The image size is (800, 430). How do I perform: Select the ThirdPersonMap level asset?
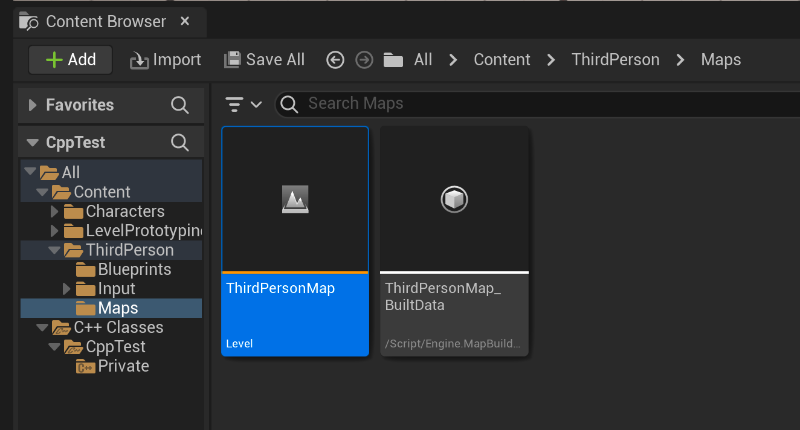pos(295,240)
